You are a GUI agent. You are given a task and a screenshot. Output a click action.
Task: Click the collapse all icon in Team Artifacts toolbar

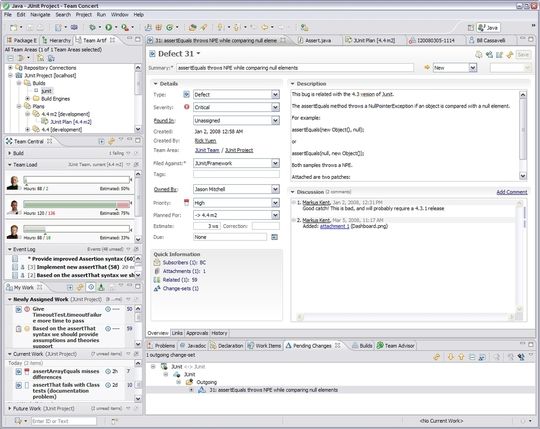point(11,58)
